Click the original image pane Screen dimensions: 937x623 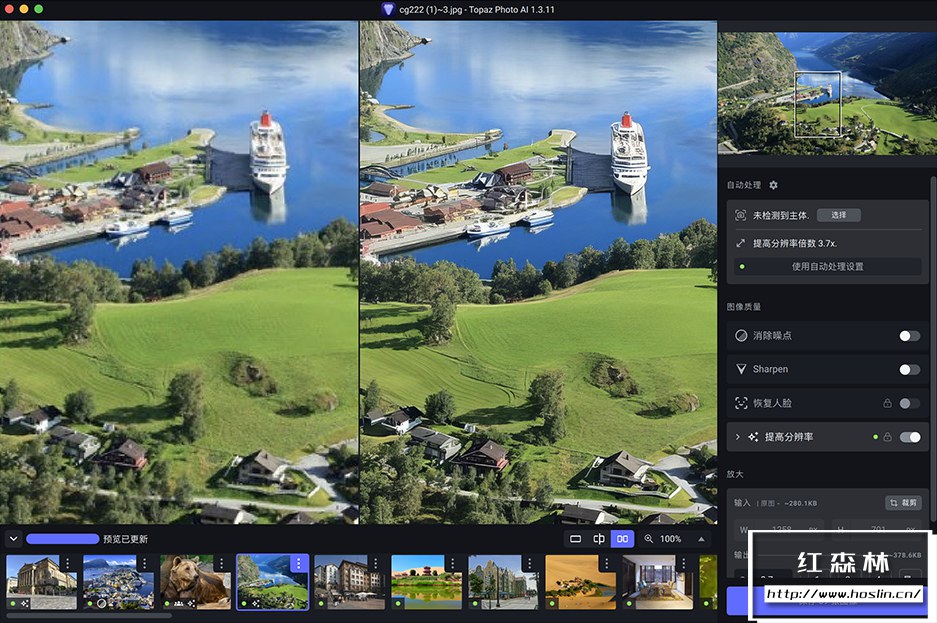tap(179, 273)
